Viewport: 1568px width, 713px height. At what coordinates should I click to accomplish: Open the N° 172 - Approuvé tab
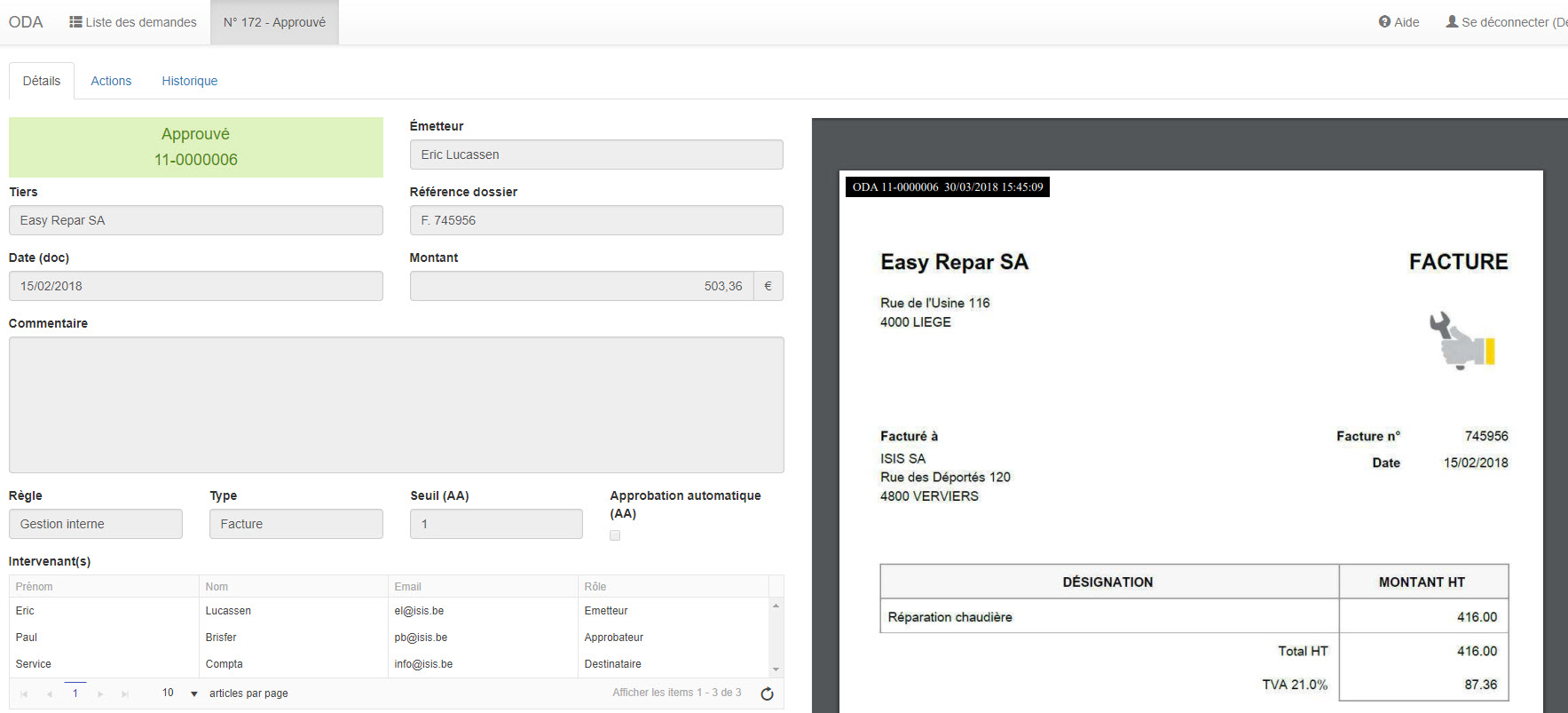[x=274, y=22]
